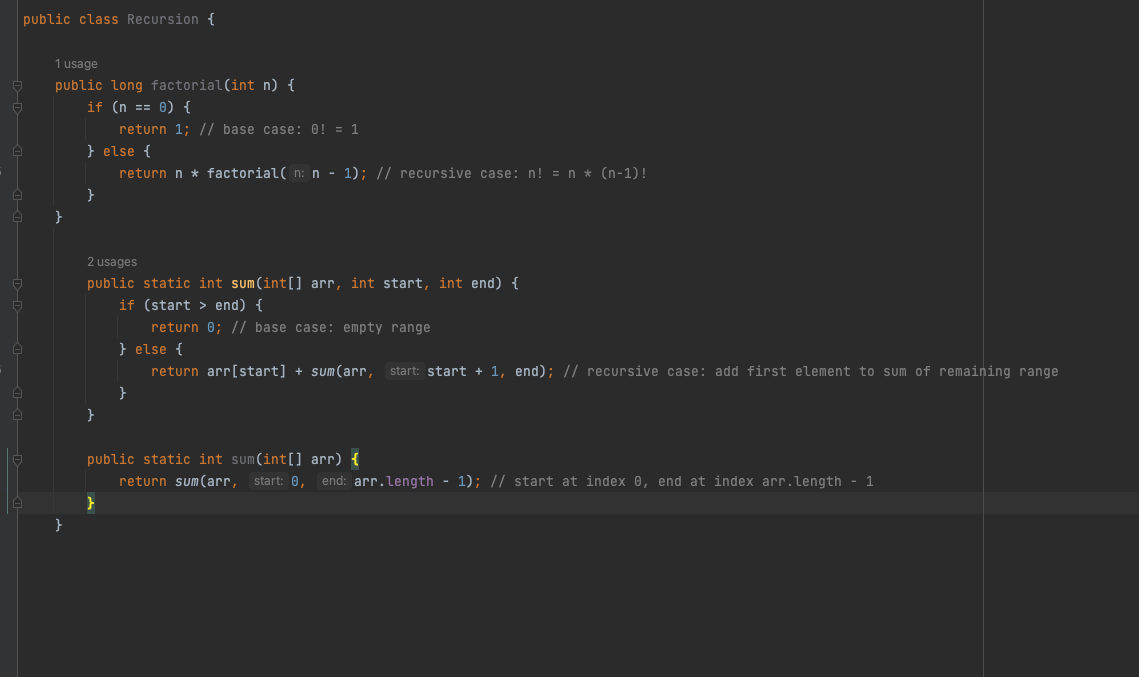This screenshot has height=677, width=1139.
Task: Click fold end marker beside the yellow closing brace
Action: (17, 503)
